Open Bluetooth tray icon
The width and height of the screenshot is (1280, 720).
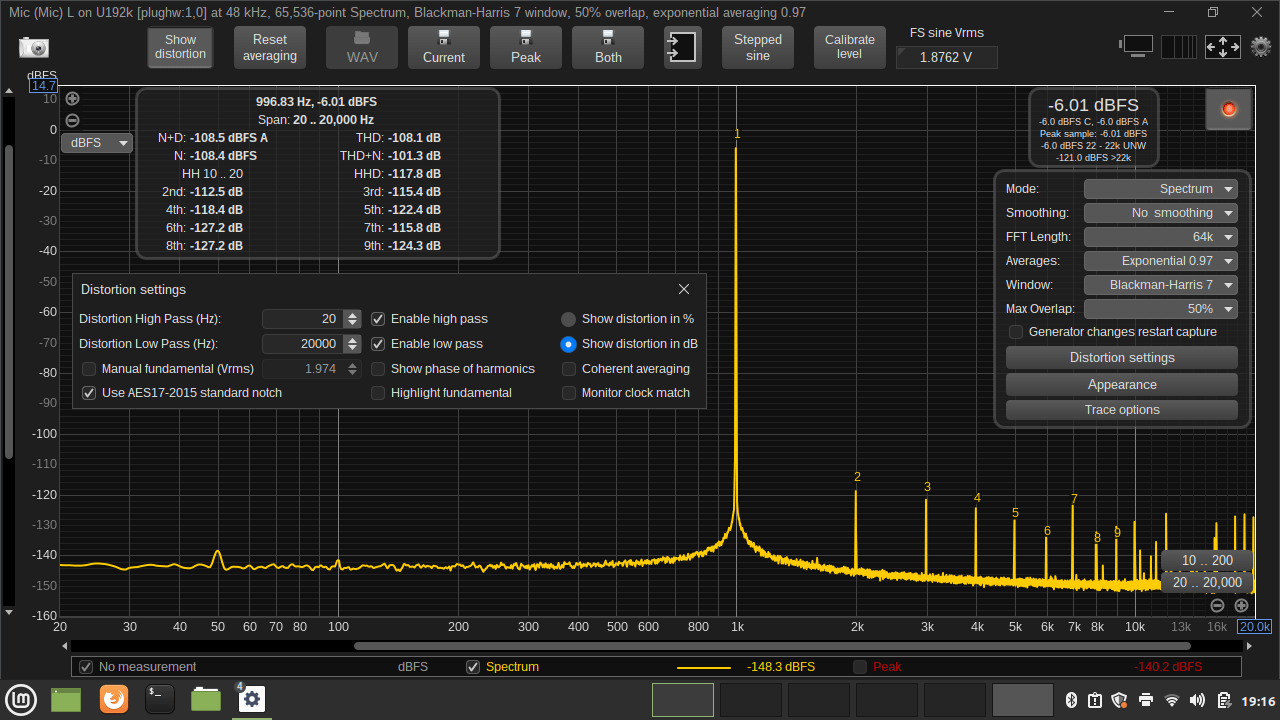coord(1069,700)
